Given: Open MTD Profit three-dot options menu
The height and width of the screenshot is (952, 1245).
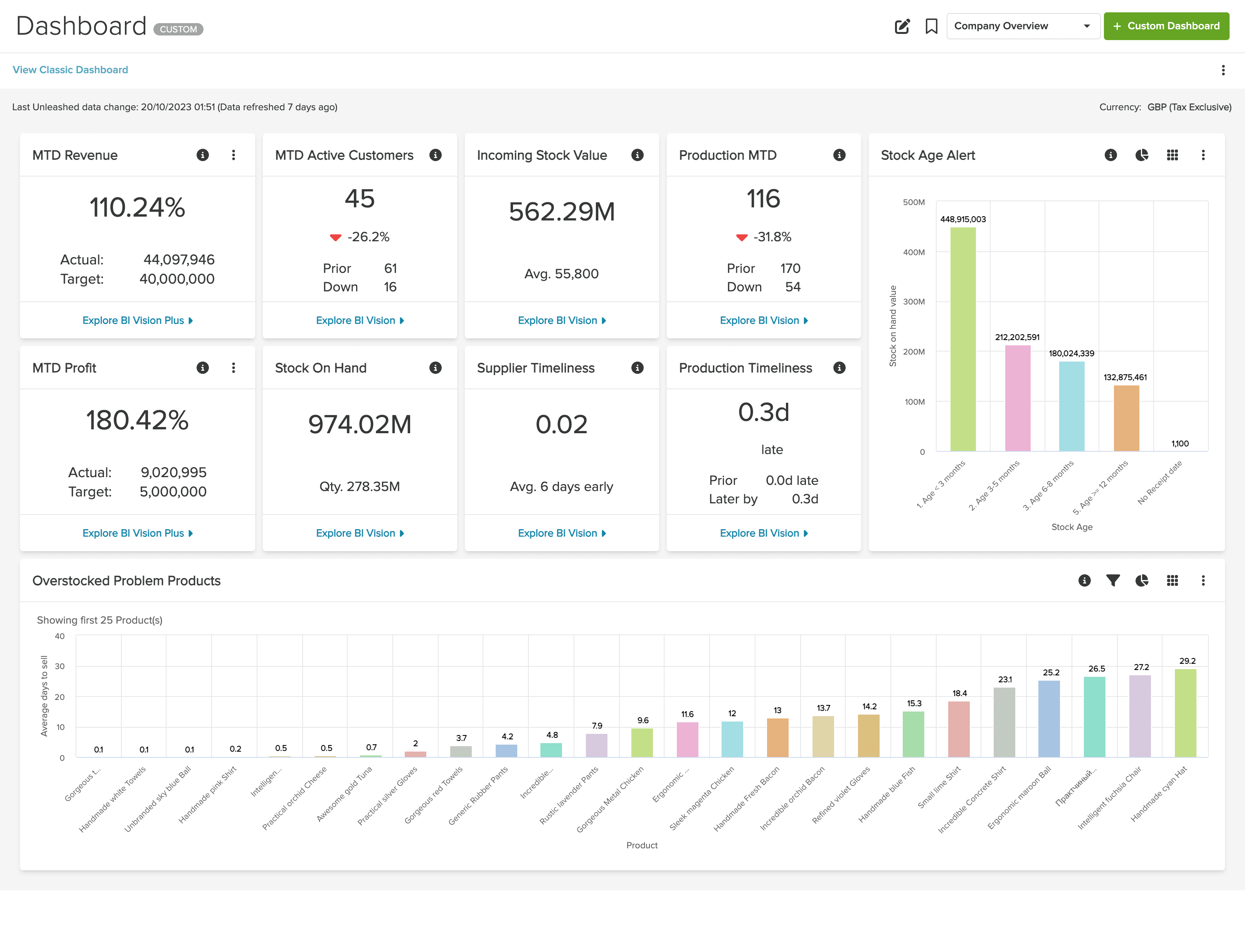Looking at the screenshot, I should 234,368.
